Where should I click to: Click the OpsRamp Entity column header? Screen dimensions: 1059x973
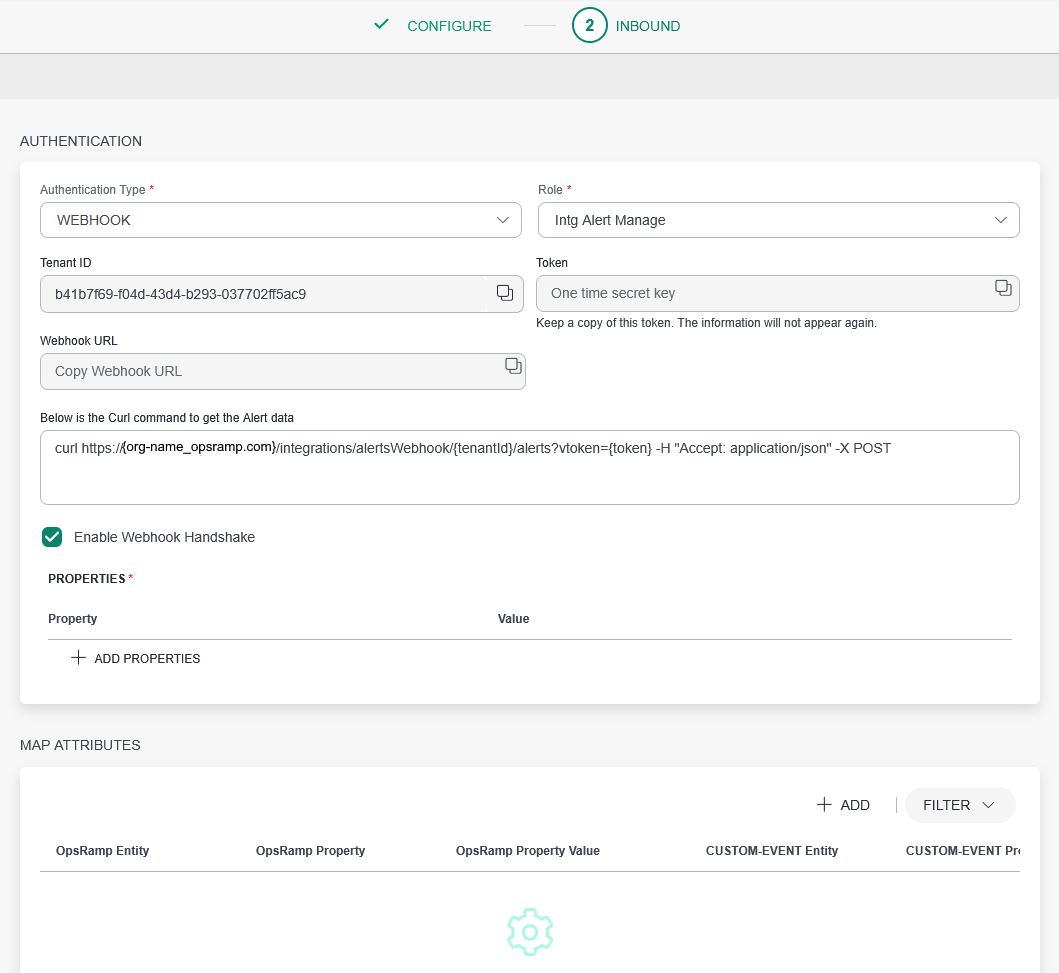[103, 851]
